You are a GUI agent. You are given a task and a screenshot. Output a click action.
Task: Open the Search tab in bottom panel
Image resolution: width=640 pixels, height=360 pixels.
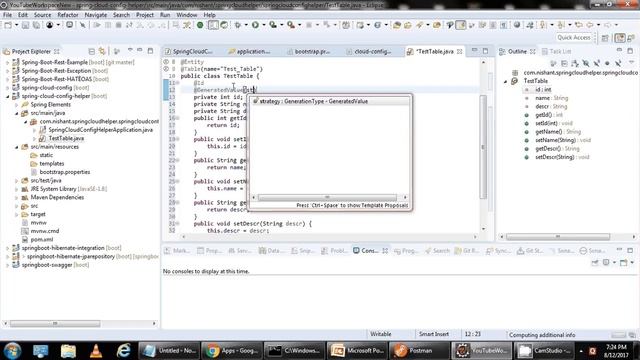point(437,251)
